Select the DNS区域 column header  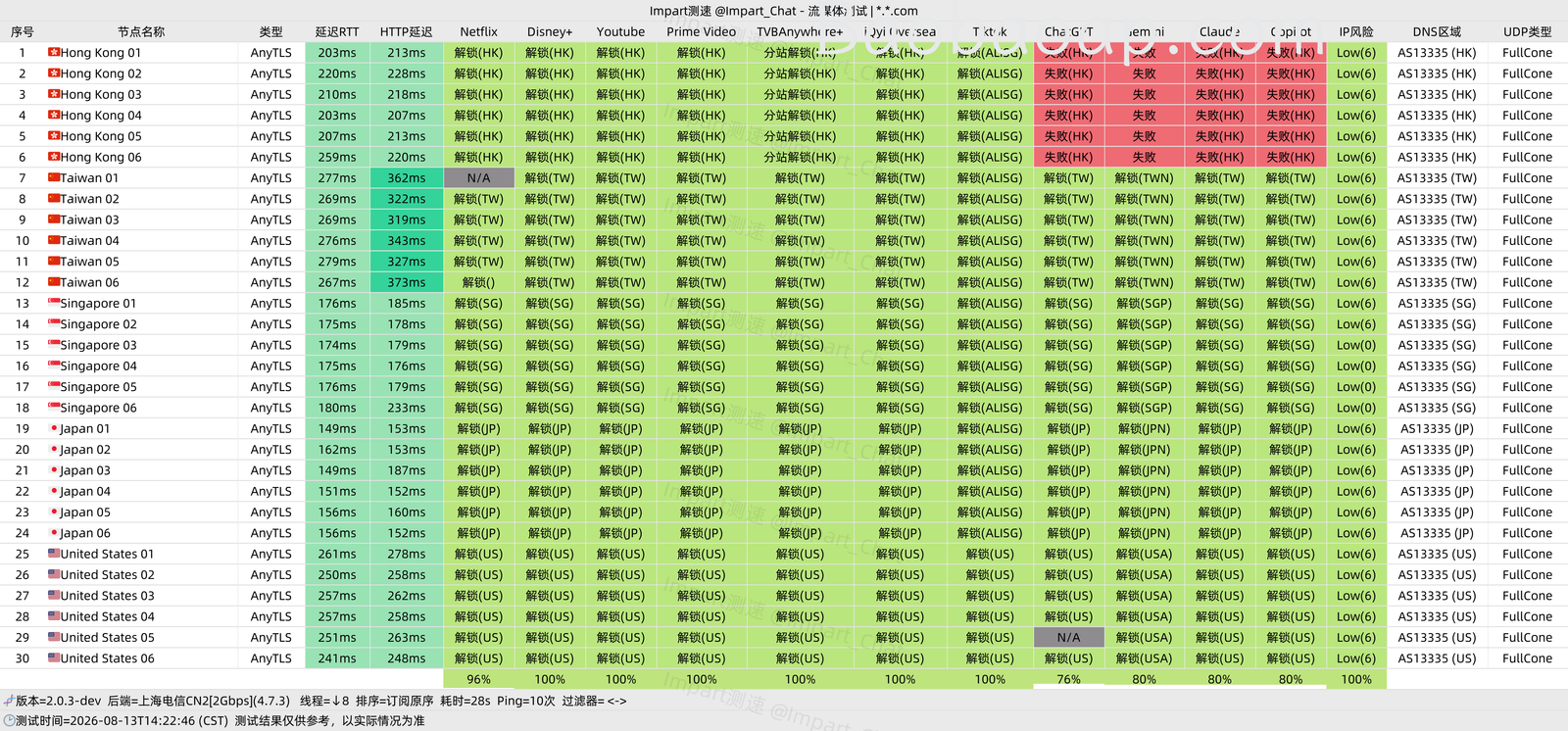click(1437, 31)
